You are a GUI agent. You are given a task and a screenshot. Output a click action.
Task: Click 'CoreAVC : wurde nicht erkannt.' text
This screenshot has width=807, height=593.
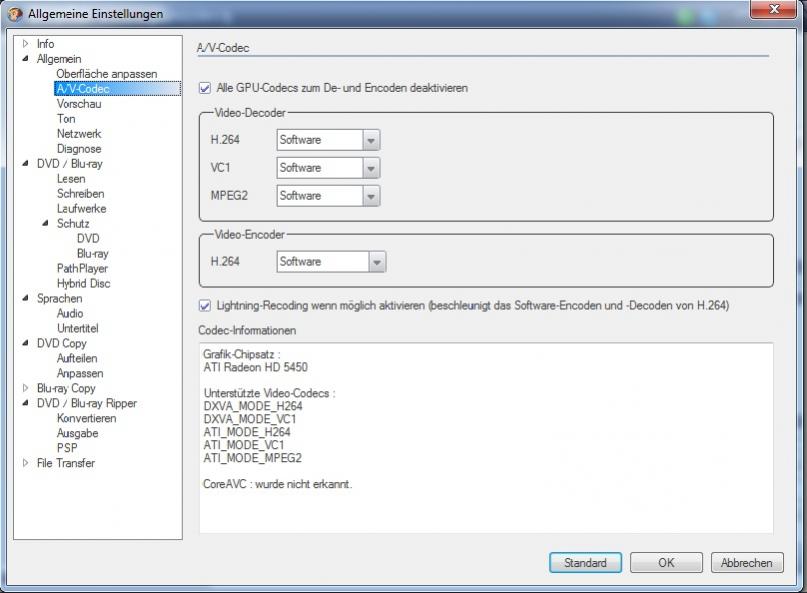[x=277, y=484]
